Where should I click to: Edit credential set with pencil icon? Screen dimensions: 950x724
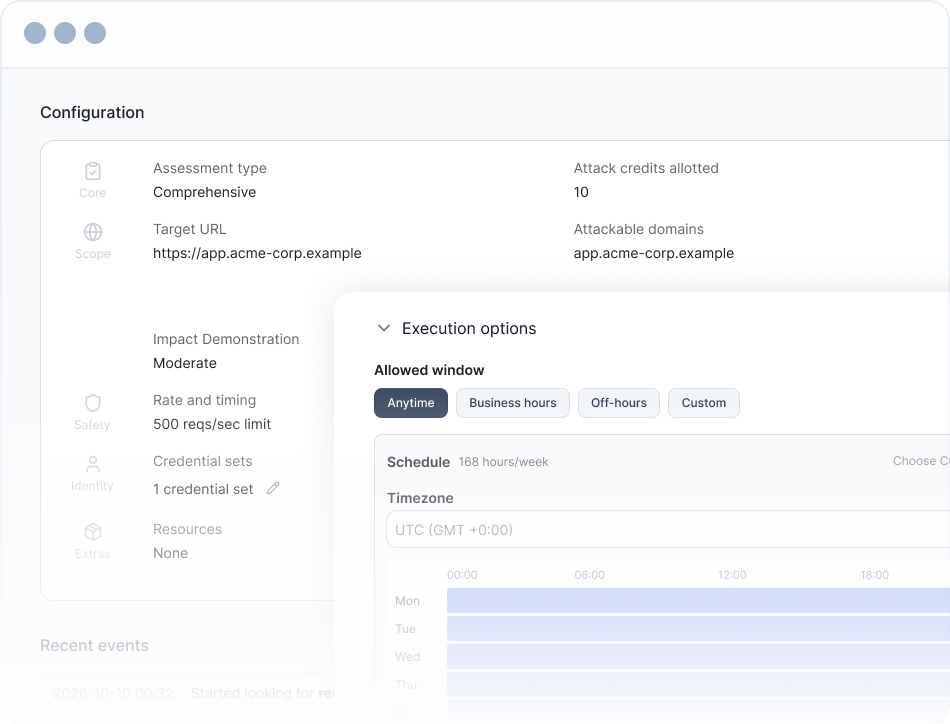click(x=273, y=488)
